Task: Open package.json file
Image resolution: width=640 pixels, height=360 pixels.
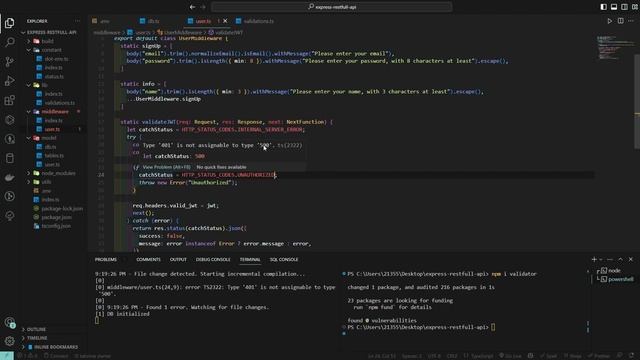Action: point(56,217)
